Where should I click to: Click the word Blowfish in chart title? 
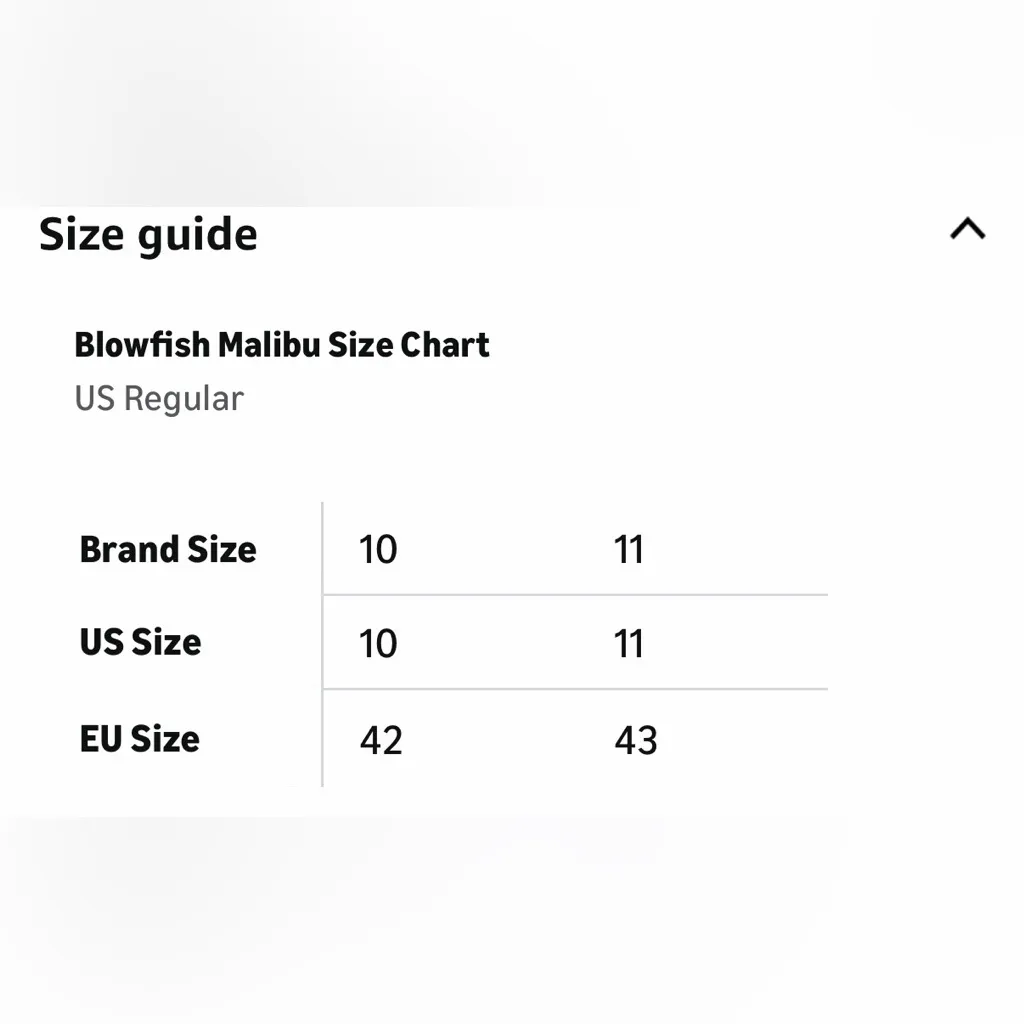click(142, 345)
